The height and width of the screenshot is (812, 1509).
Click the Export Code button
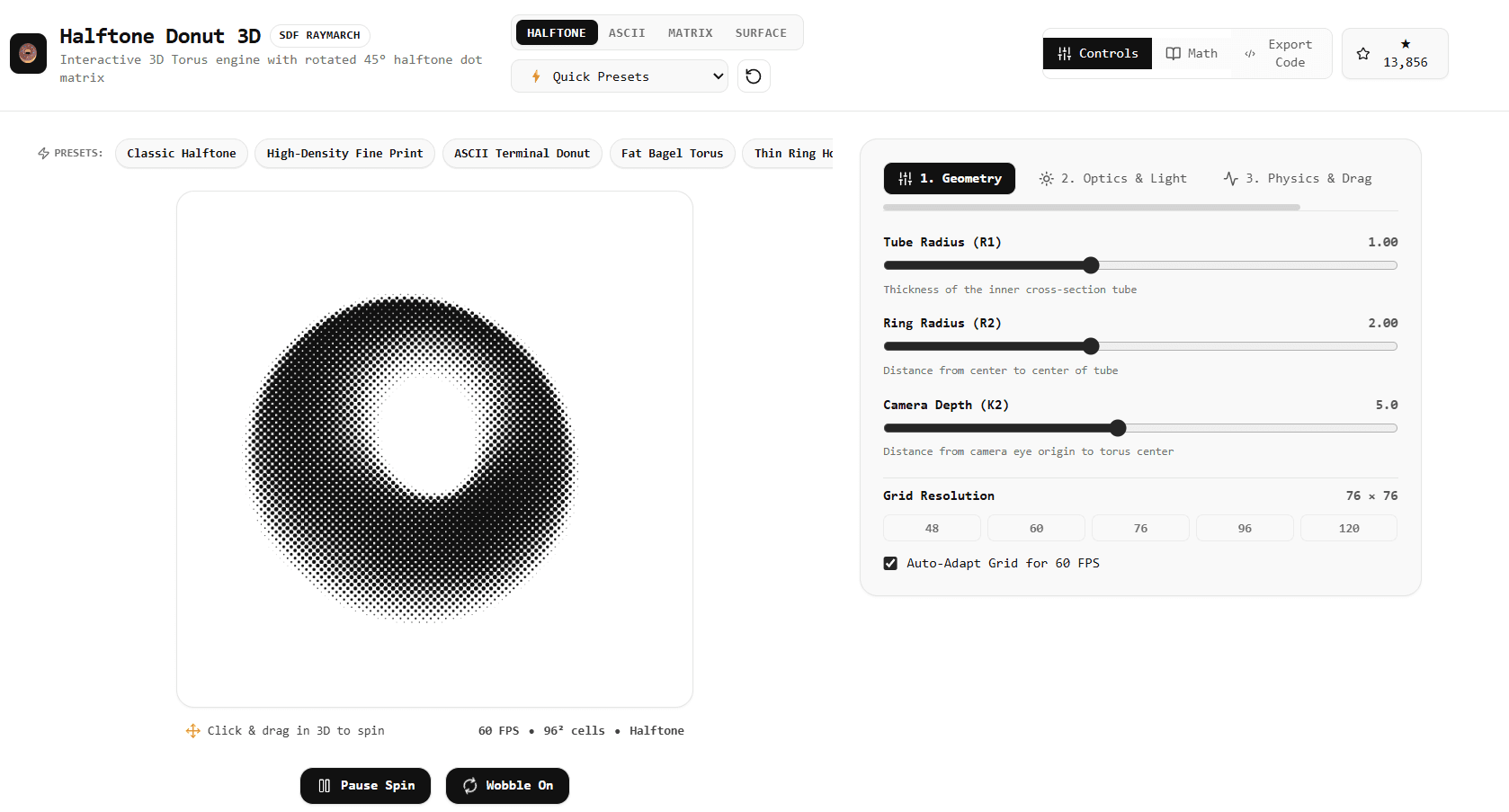[x=1281, y=53]
